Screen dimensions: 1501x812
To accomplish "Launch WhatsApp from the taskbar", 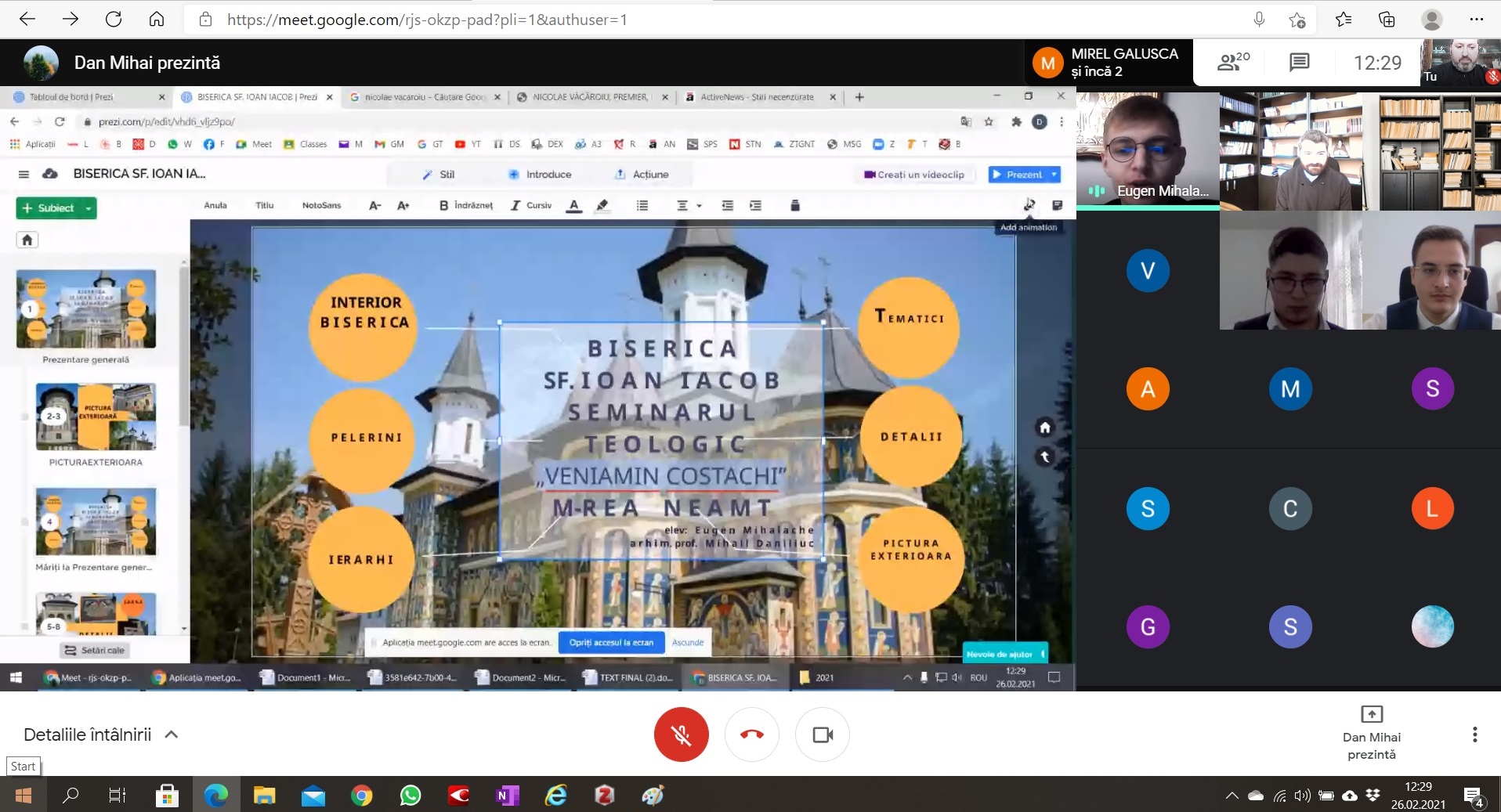I will point(410,796).
